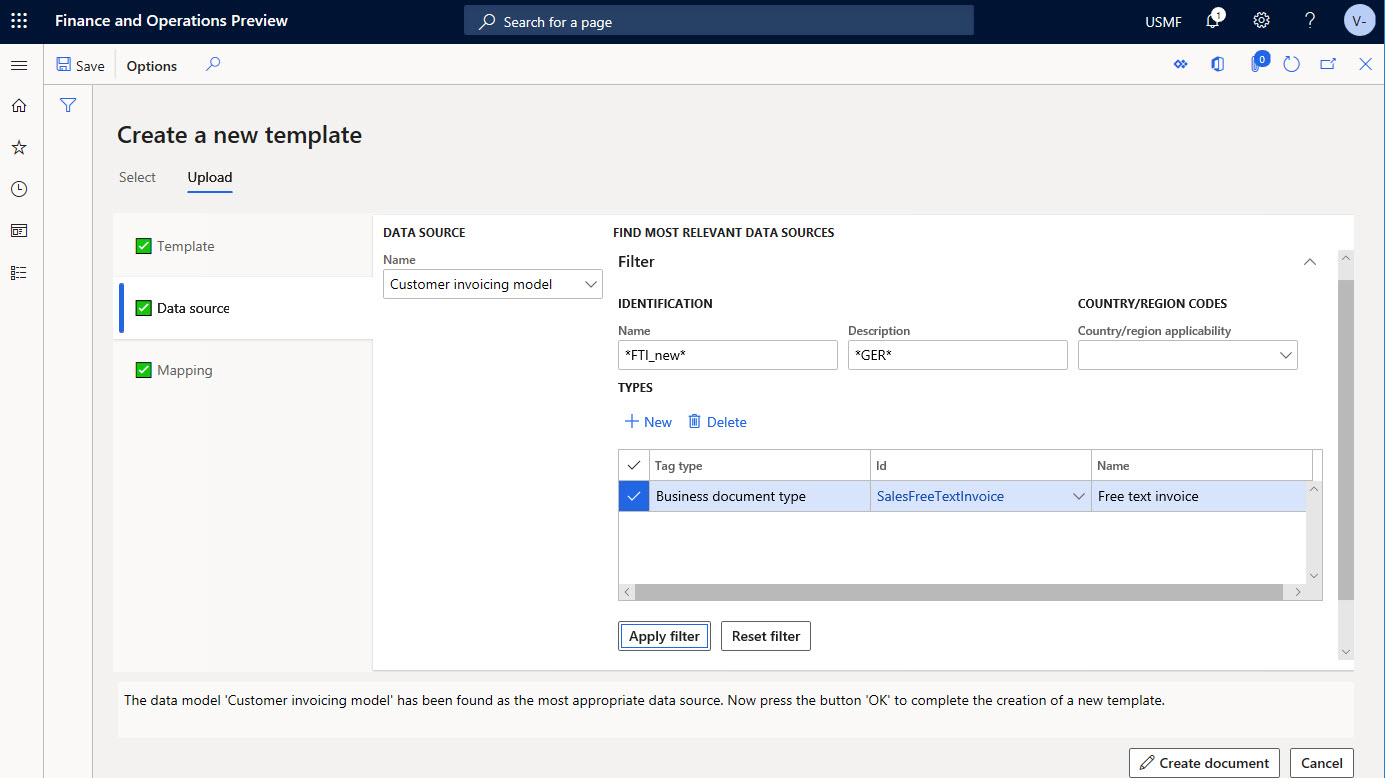Open the modules list sidebar icon
This screenshot has height=778, width=1385.
tap(19, 272)
